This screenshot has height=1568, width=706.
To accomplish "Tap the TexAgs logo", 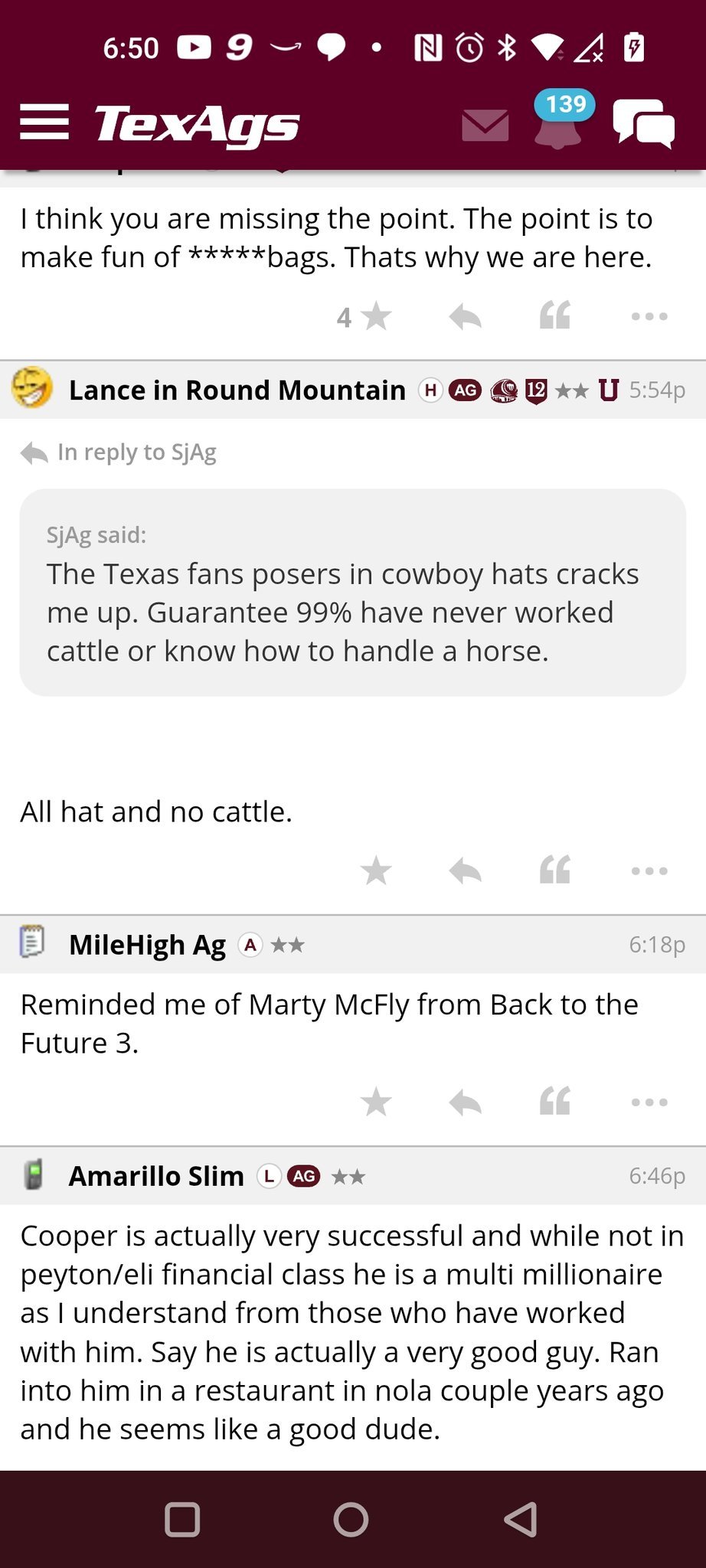I will (197, 124).
